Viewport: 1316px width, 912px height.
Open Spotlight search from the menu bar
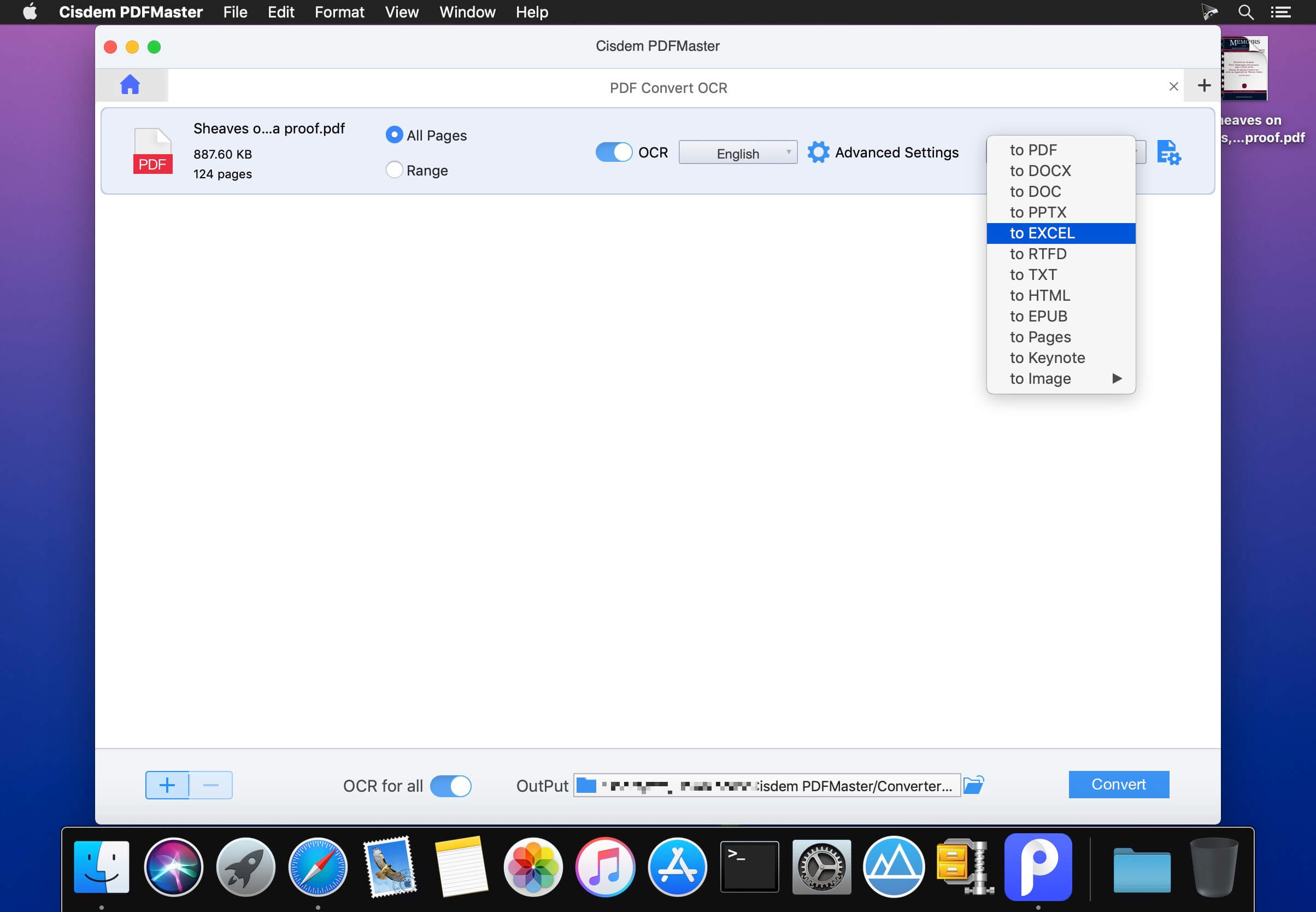point(1245,11)
